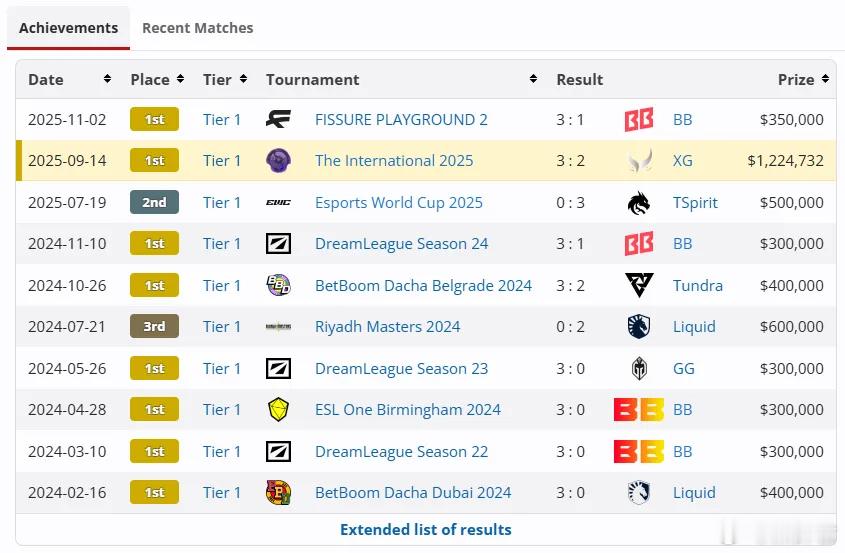Viewport: 845px width, 553px height.
Task: Sort table by Tournament column arrows
Action: point(533,79)
